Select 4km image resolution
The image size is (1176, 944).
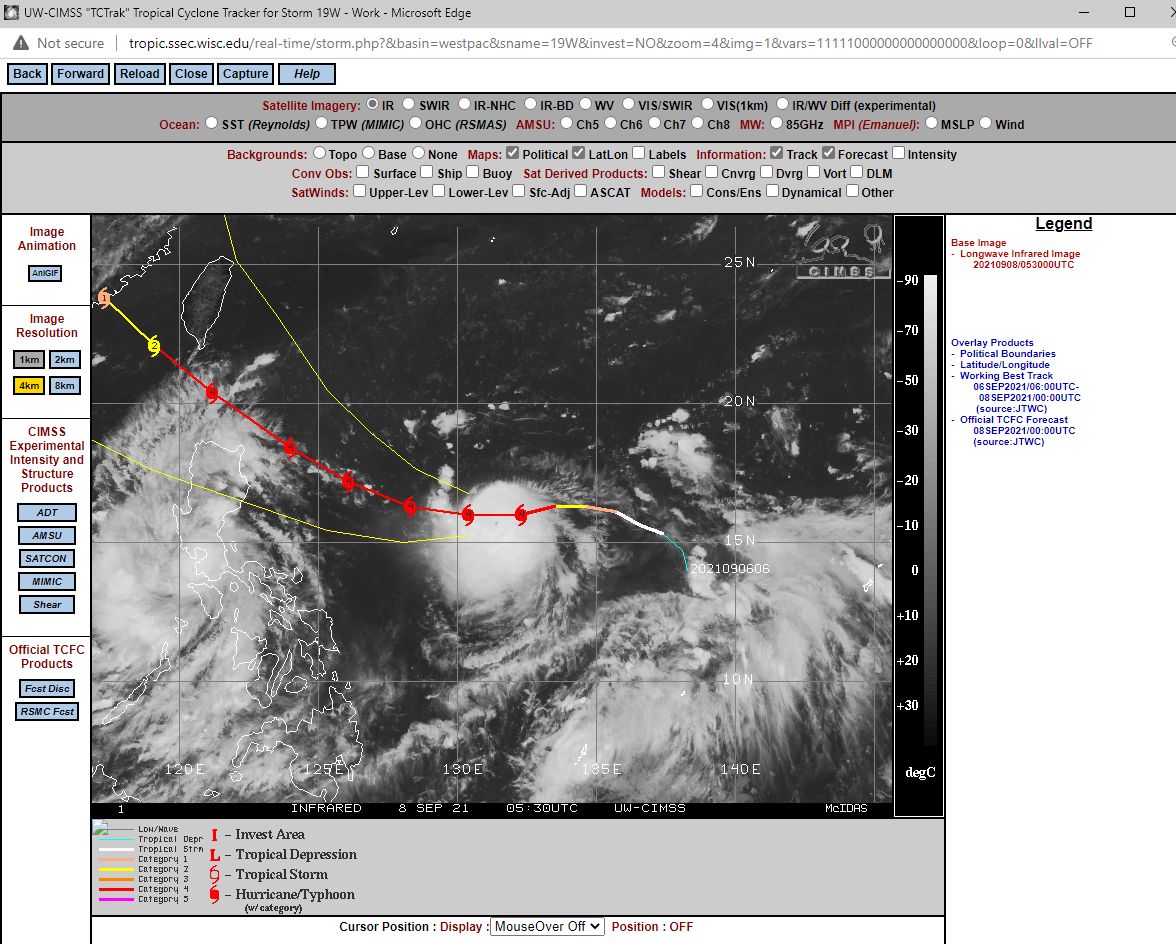pyautogui.click(x=27, y=385)
